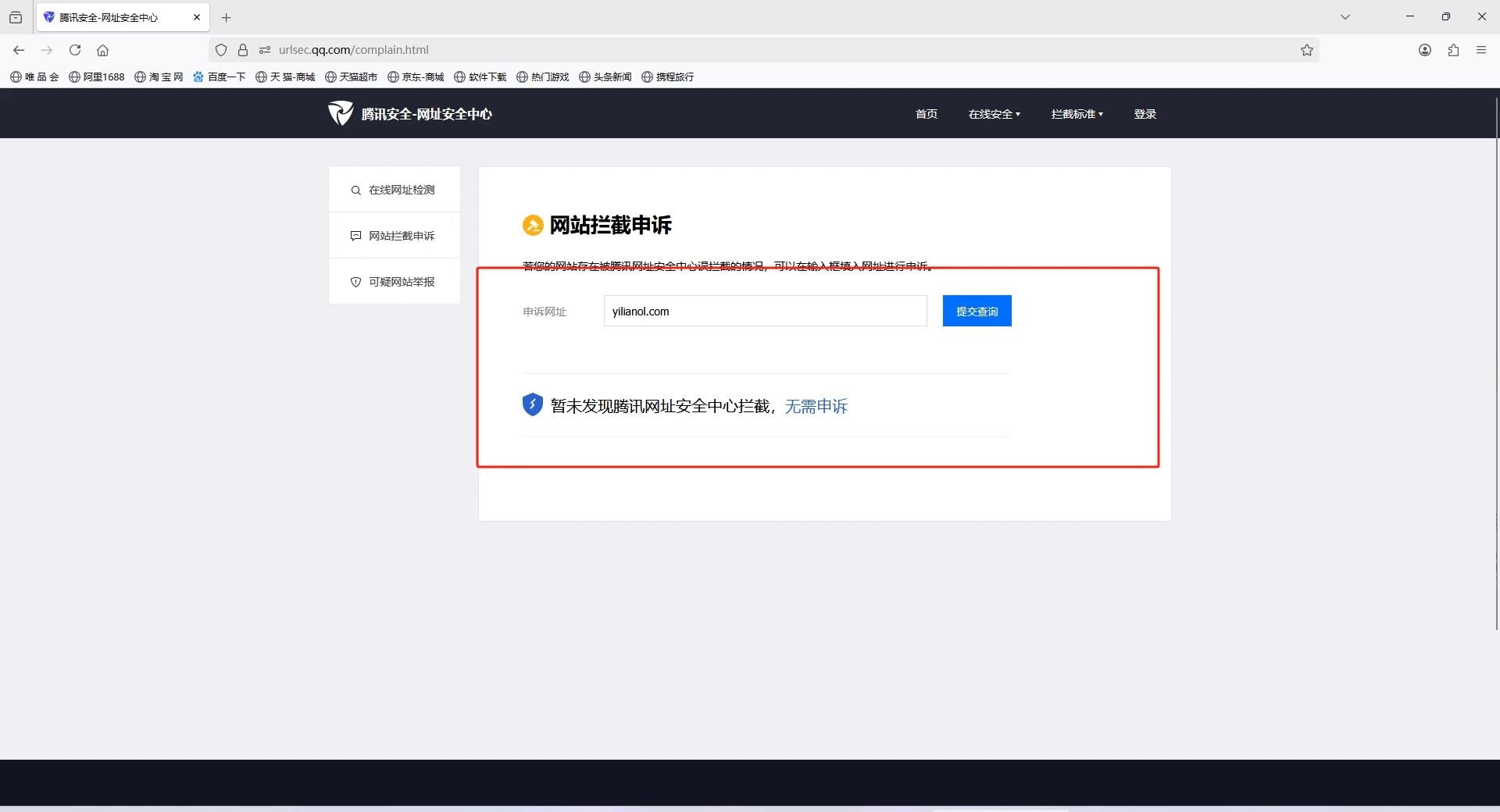
Task: Select 在线网址检测 in the sidebar
Action: [395, 190]
